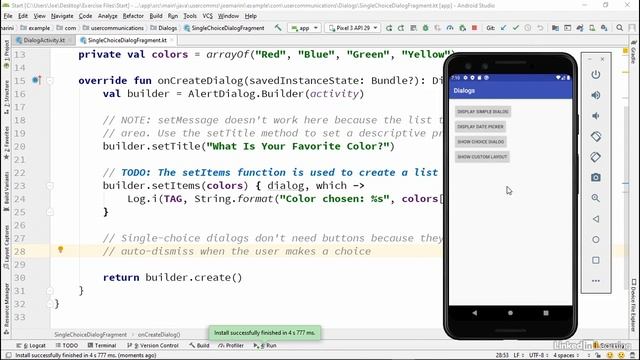Image resolution: width=640 pixels, height=360 pixels.
Task: Click DISPLAY DATE PICKER button in emulator
Action: [480, 127]
